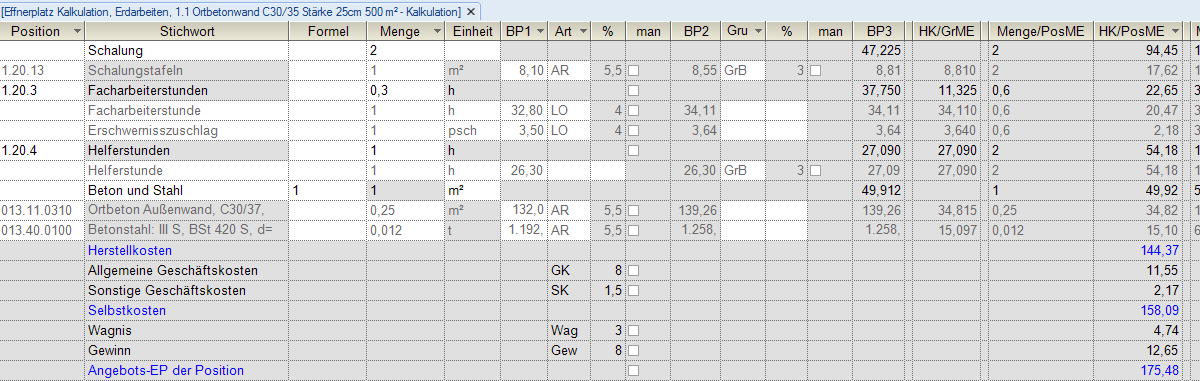Toggle man checkbox in Facharbeiterstunden 1.20.3 row
The image size is (1200, 381).
point(634,91)
